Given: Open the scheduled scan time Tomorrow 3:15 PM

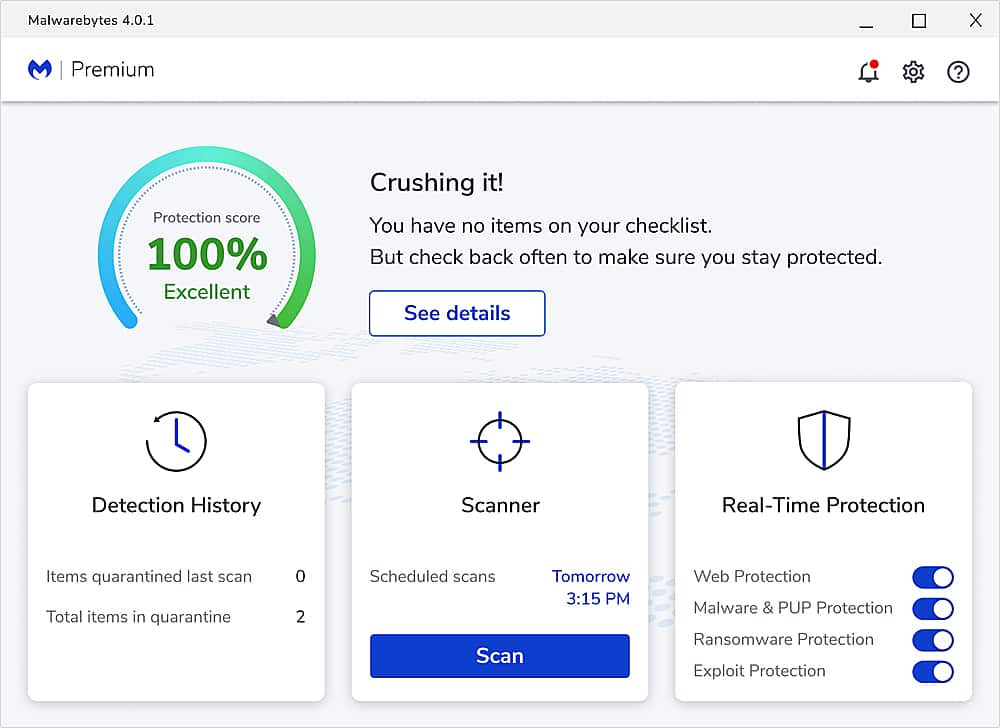Looking at the screenshot, I should 591,588.
